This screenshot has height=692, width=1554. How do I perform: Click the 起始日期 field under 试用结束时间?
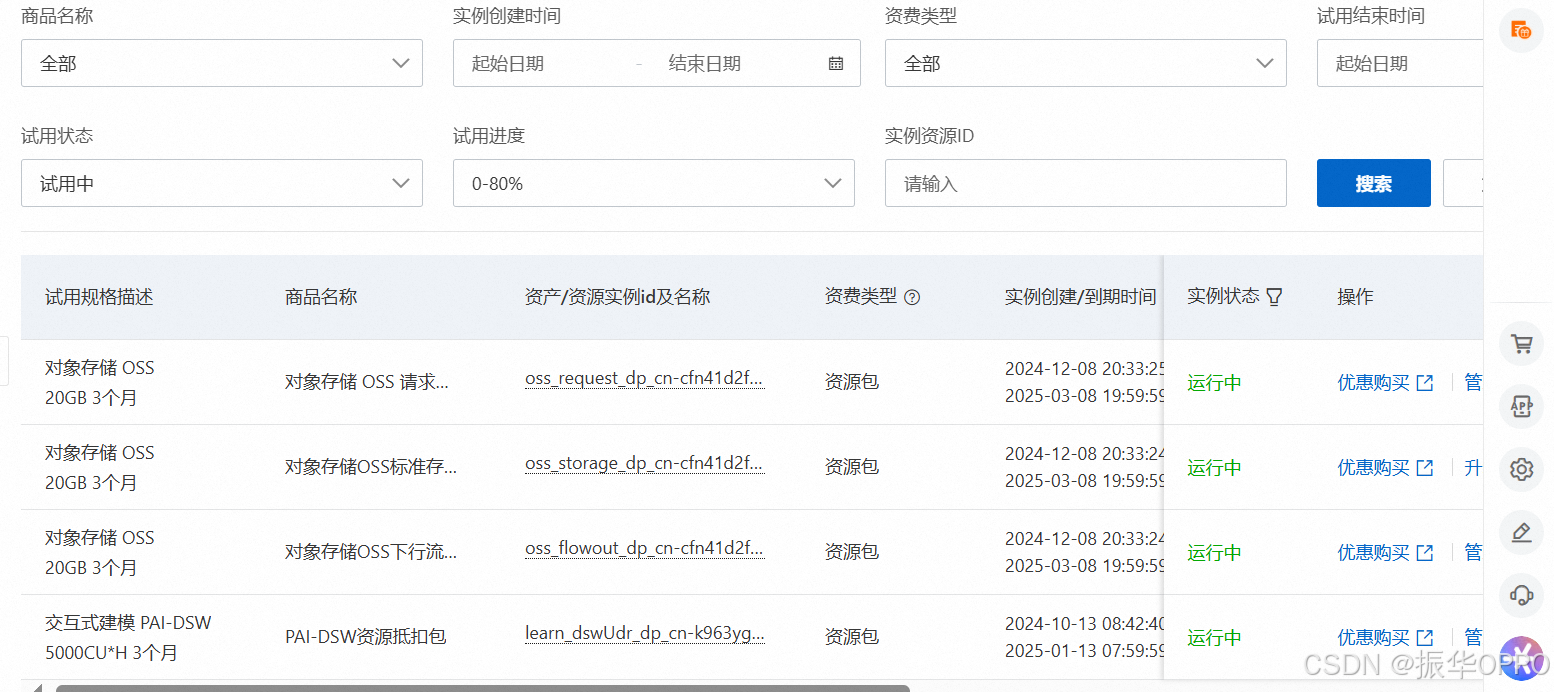click(x=1400, y=63)
